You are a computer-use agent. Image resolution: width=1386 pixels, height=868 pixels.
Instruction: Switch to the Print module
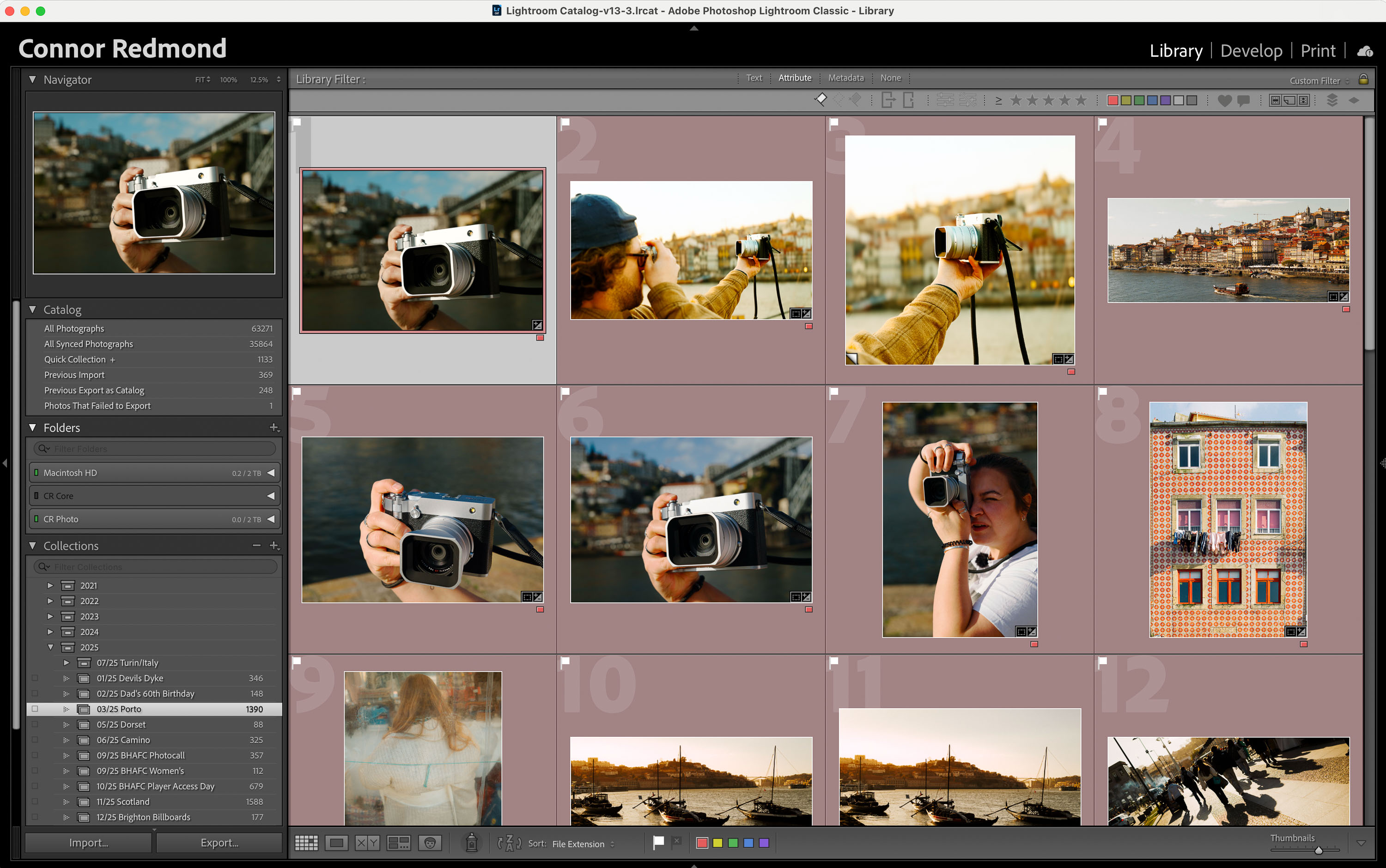coord(1318,50)
